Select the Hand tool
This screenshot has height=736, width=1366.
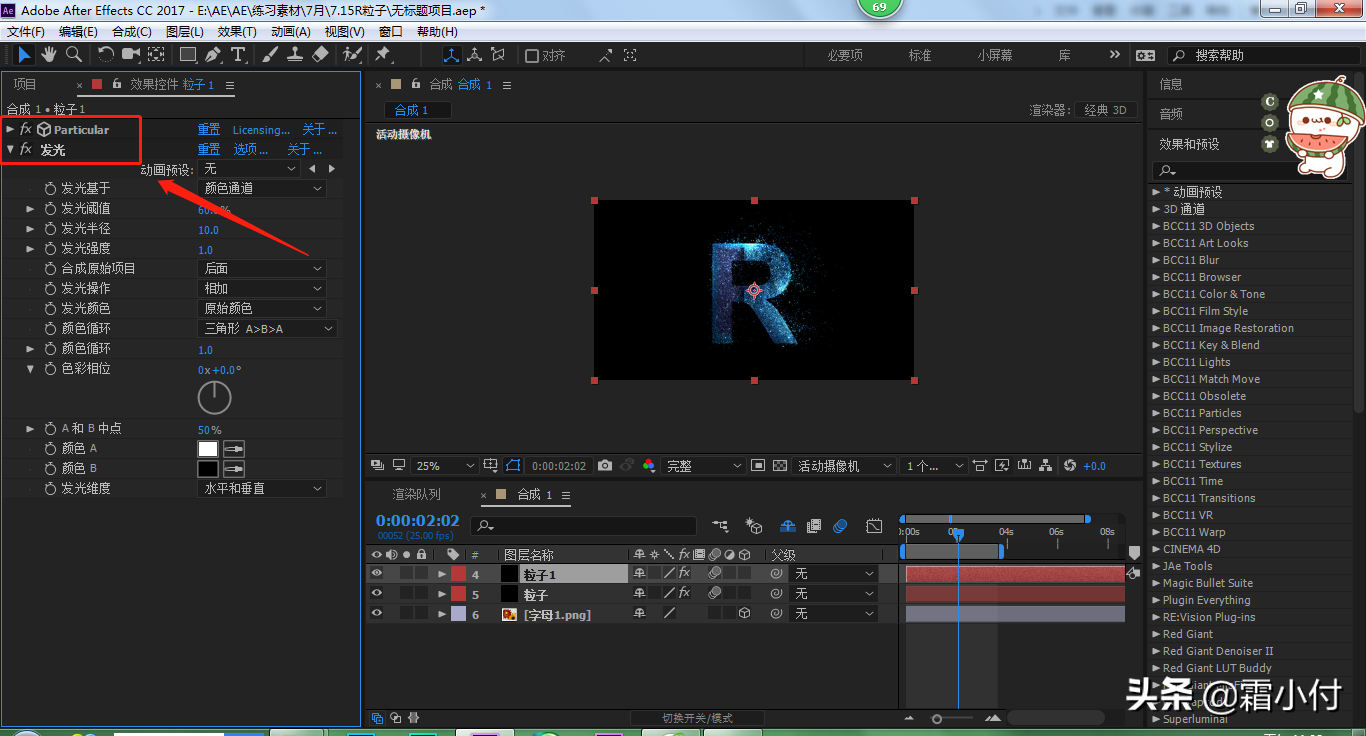48,54
